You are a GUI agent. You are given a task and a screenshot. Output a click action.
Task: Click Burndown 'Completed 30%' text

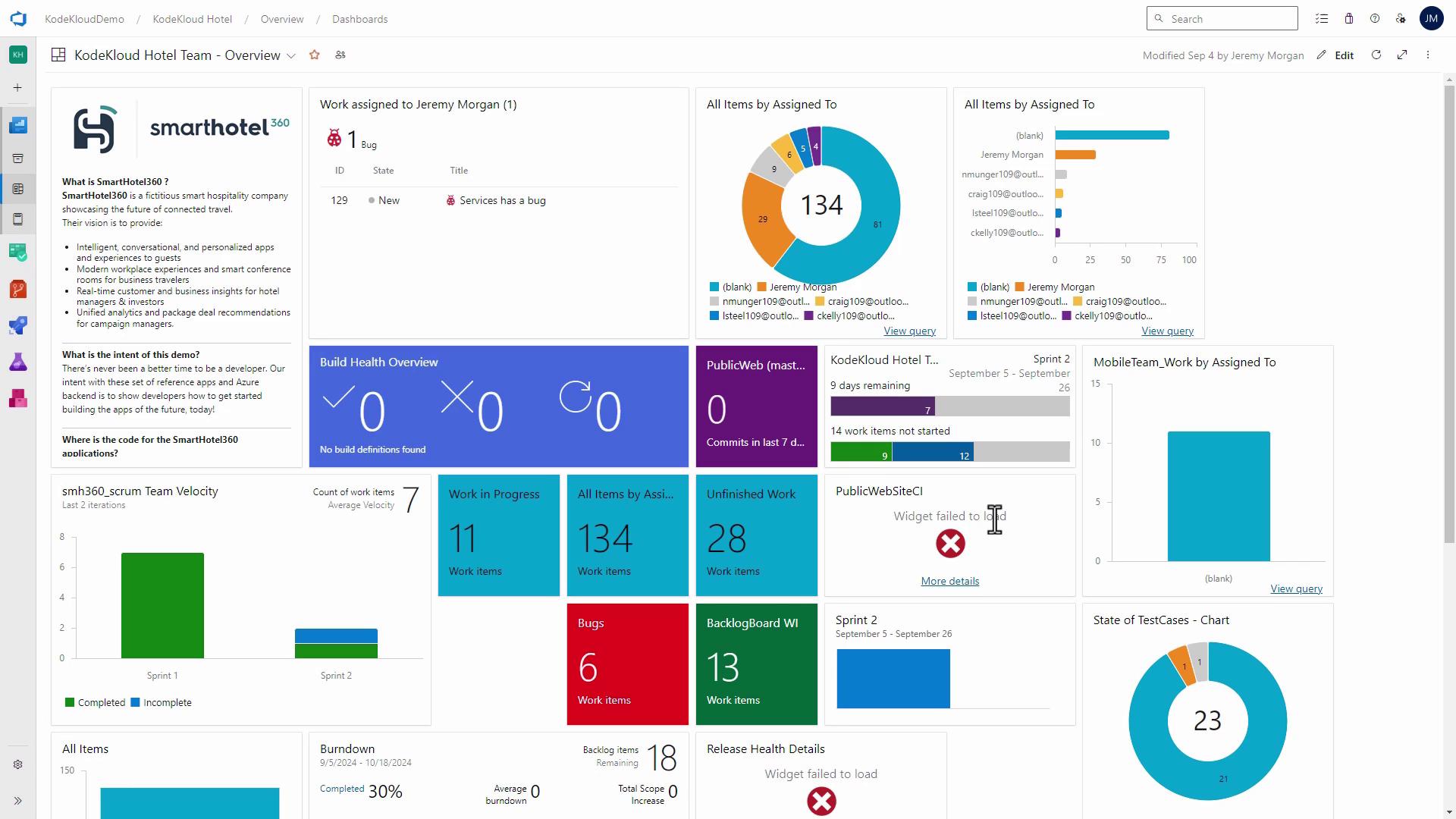coord(361,791)
